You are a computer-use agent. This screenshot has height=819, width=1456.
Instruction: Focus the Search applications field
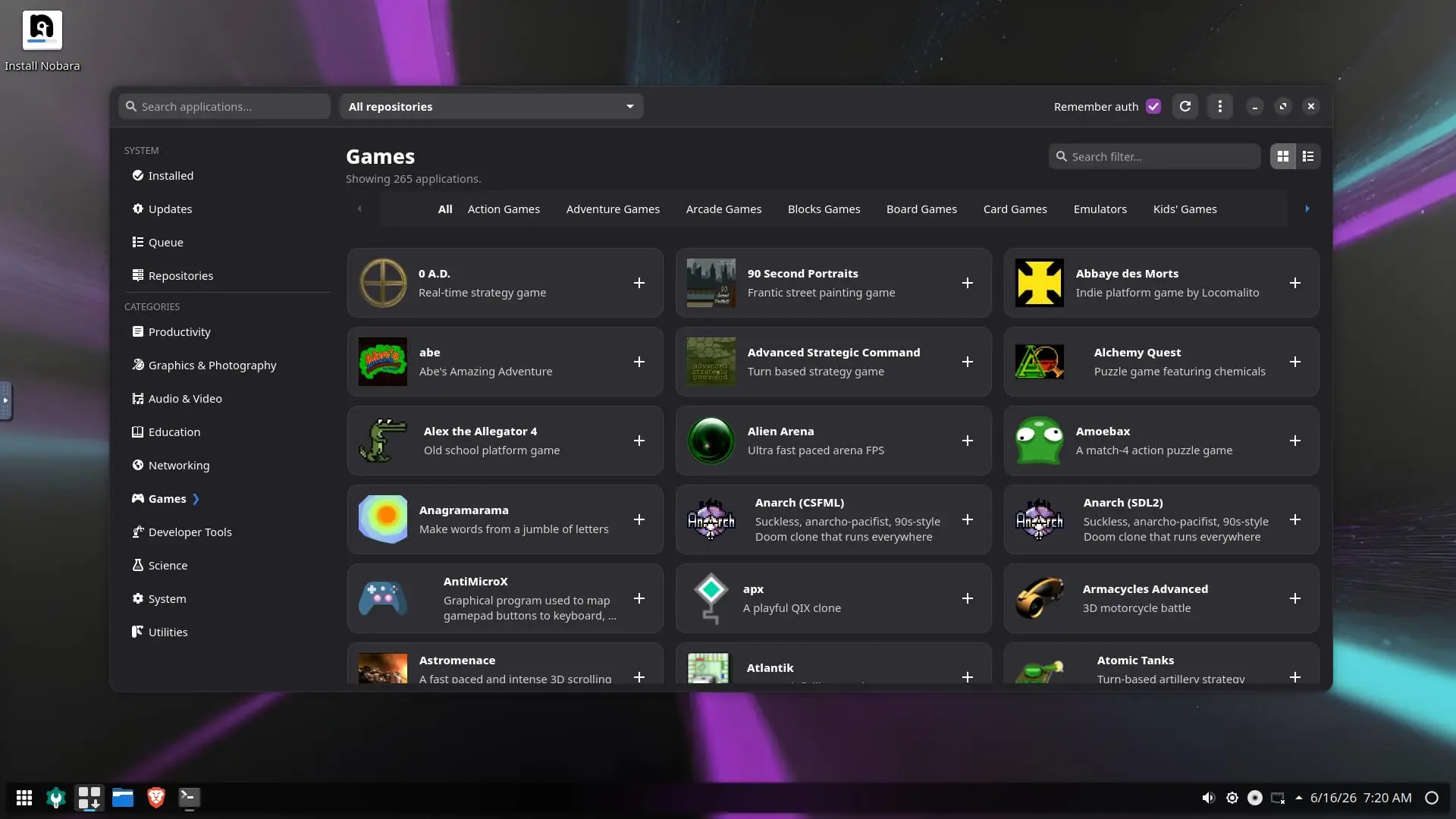pos(224,106)
